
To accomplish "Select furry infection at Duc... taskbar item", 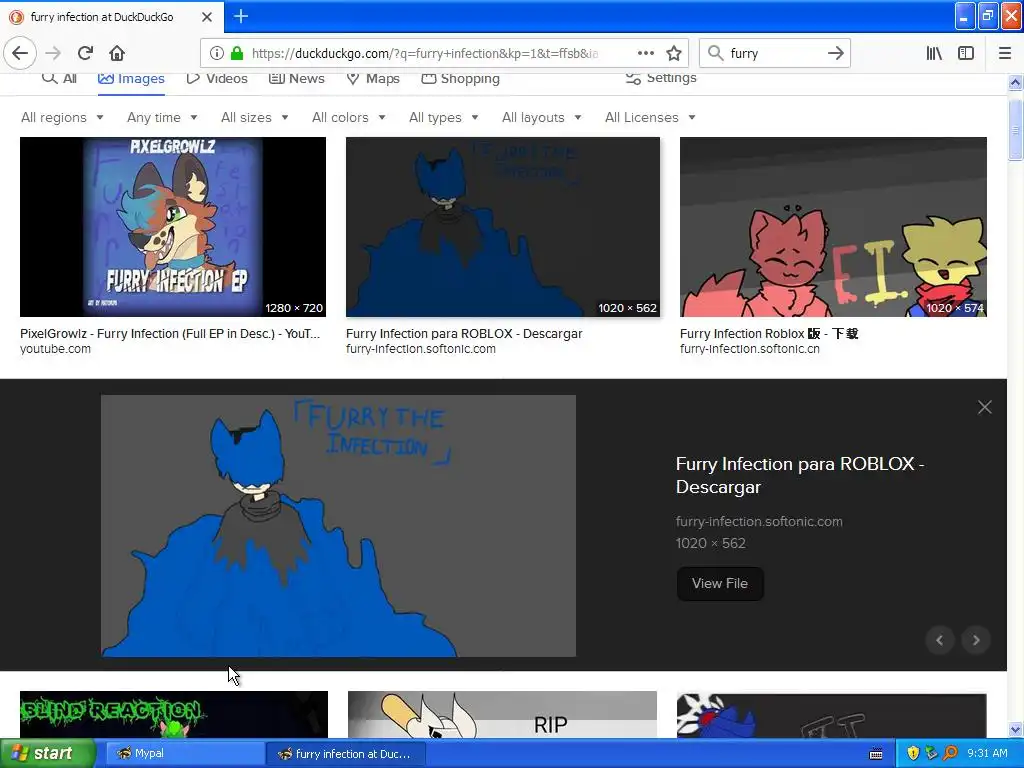I will 346,754.
